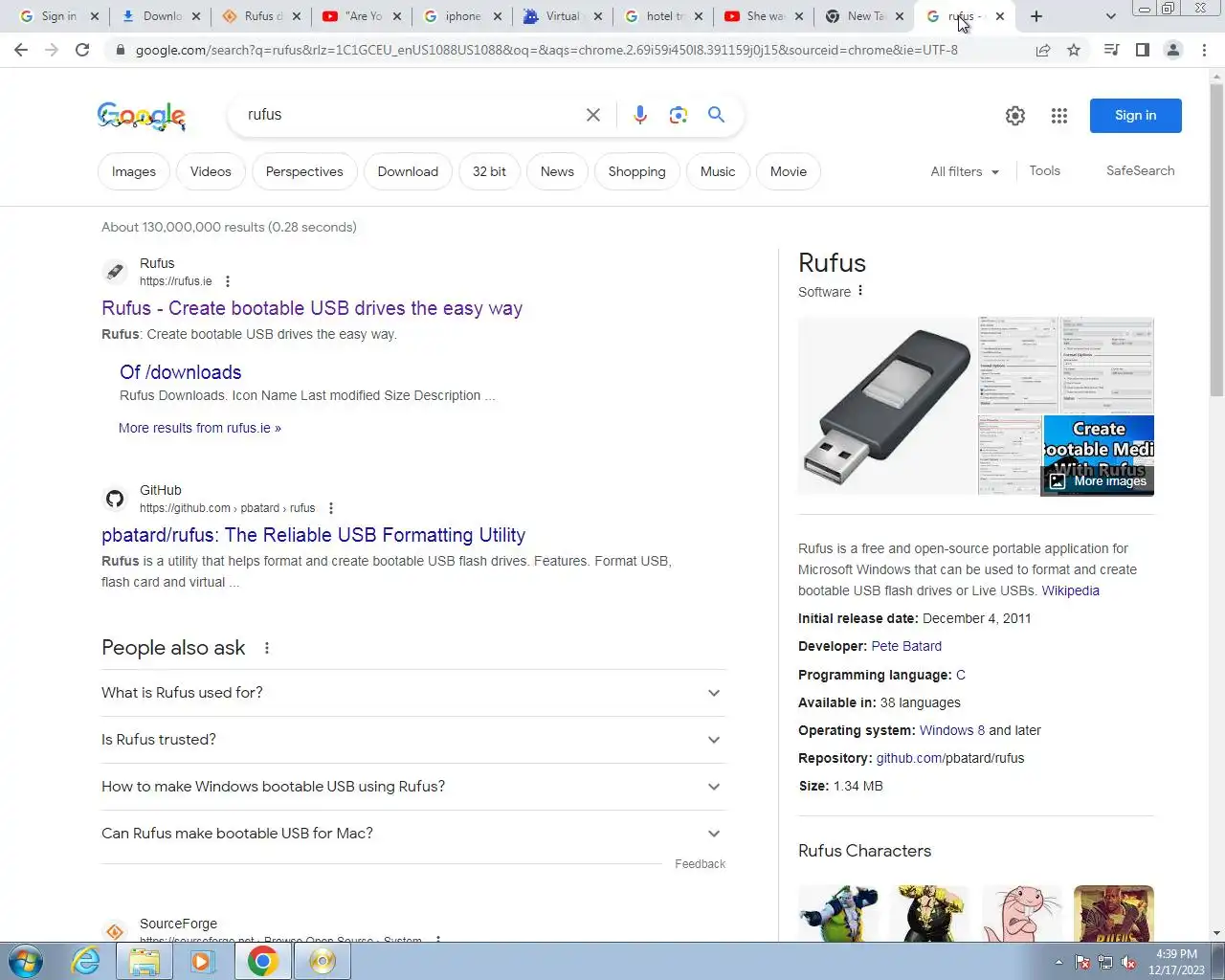Image resolution: width=1225 pixels, height=980 pixels.
Task: Click the Sign in button
Action: pos(1135,116)
